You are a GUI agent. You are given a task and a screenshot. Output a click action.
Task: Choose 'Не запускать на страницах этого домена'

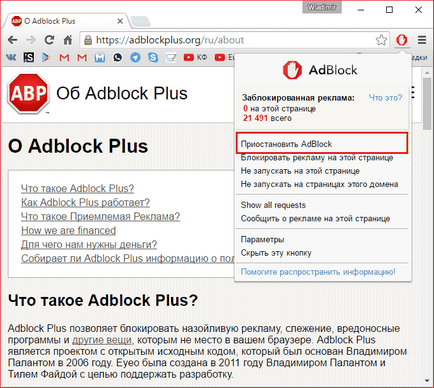[319, 184]
